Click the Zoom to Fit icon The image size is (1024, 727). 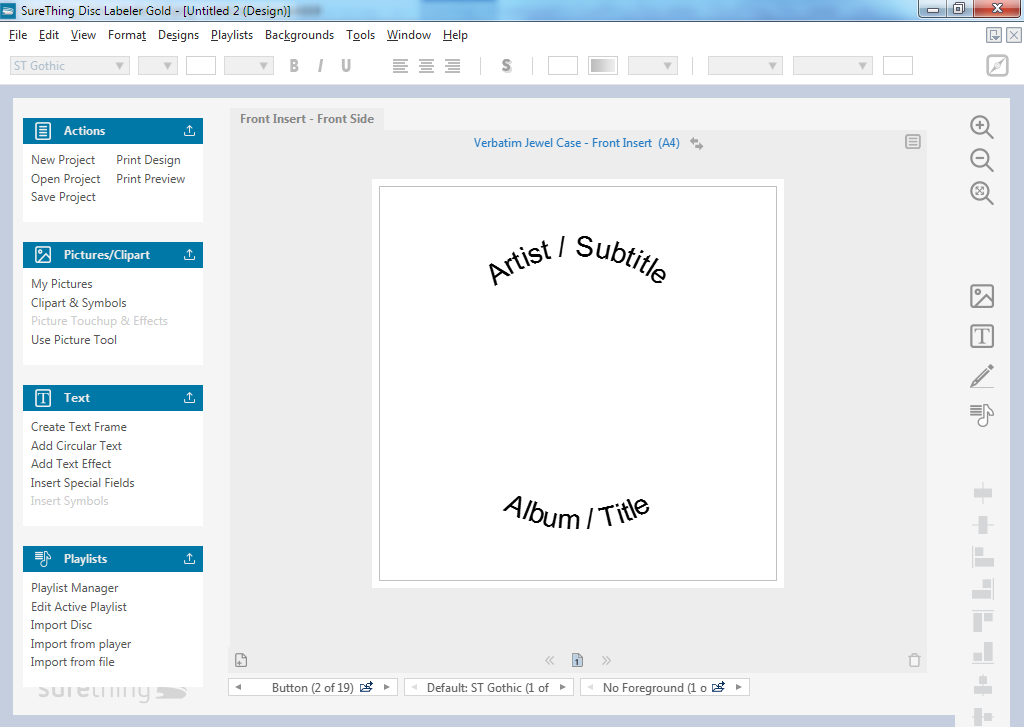tap(981, 193)
